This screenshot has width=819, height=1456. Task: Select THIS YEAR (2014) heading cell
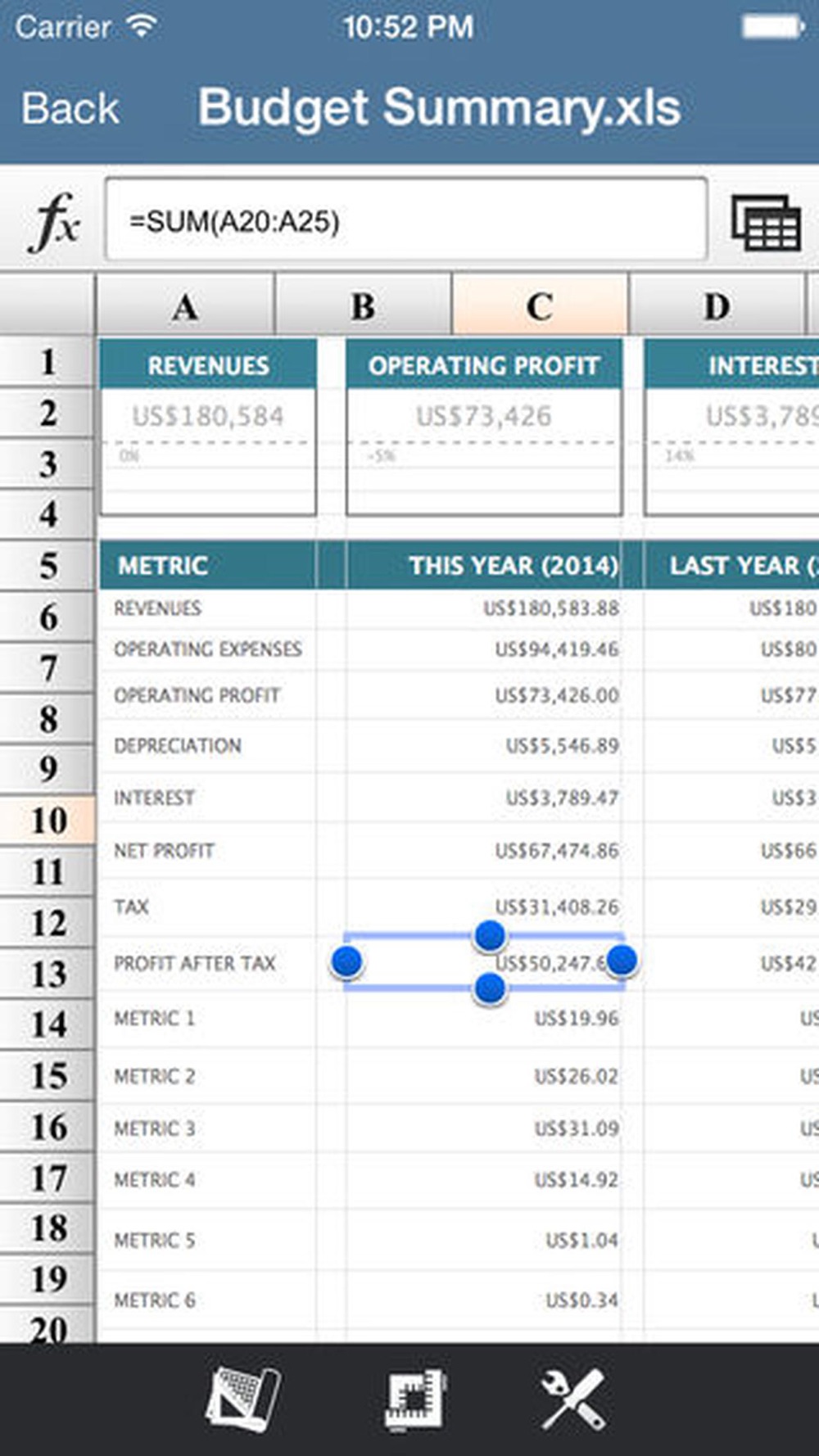click(x=484, y=565)
